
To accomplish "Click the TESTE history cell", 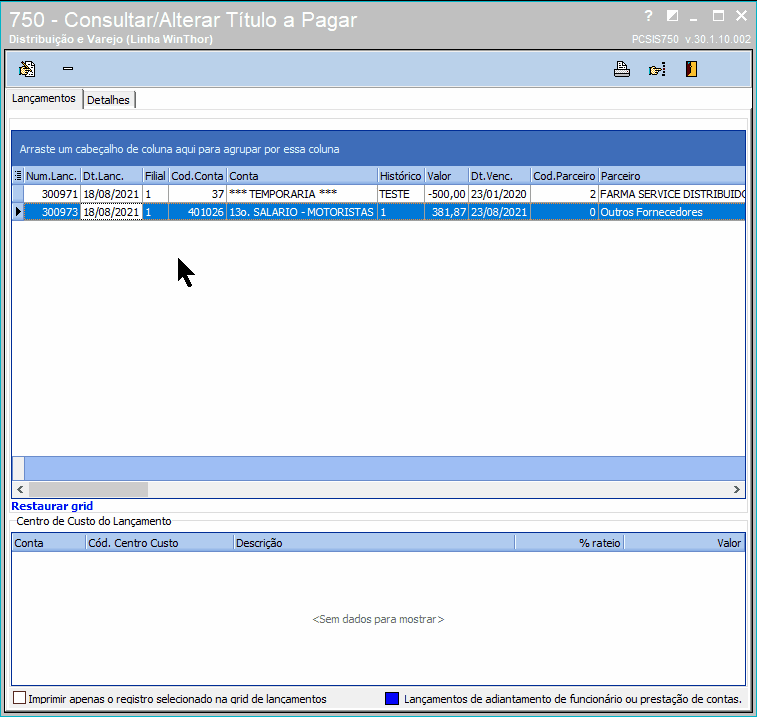I will (x=401, y=194).
